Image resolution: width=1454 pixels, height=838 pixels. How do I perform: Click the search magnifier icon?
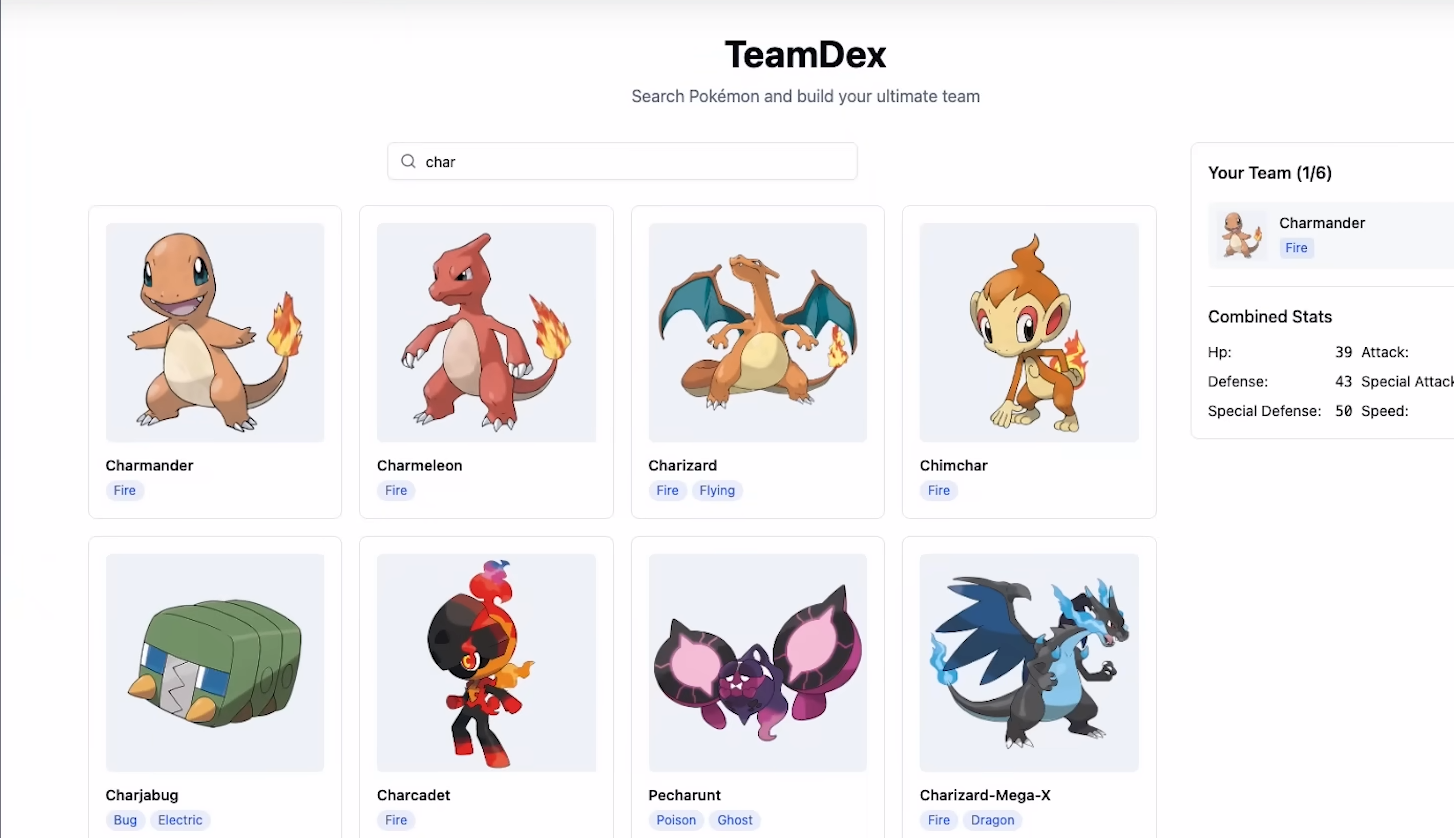(408, 161)
